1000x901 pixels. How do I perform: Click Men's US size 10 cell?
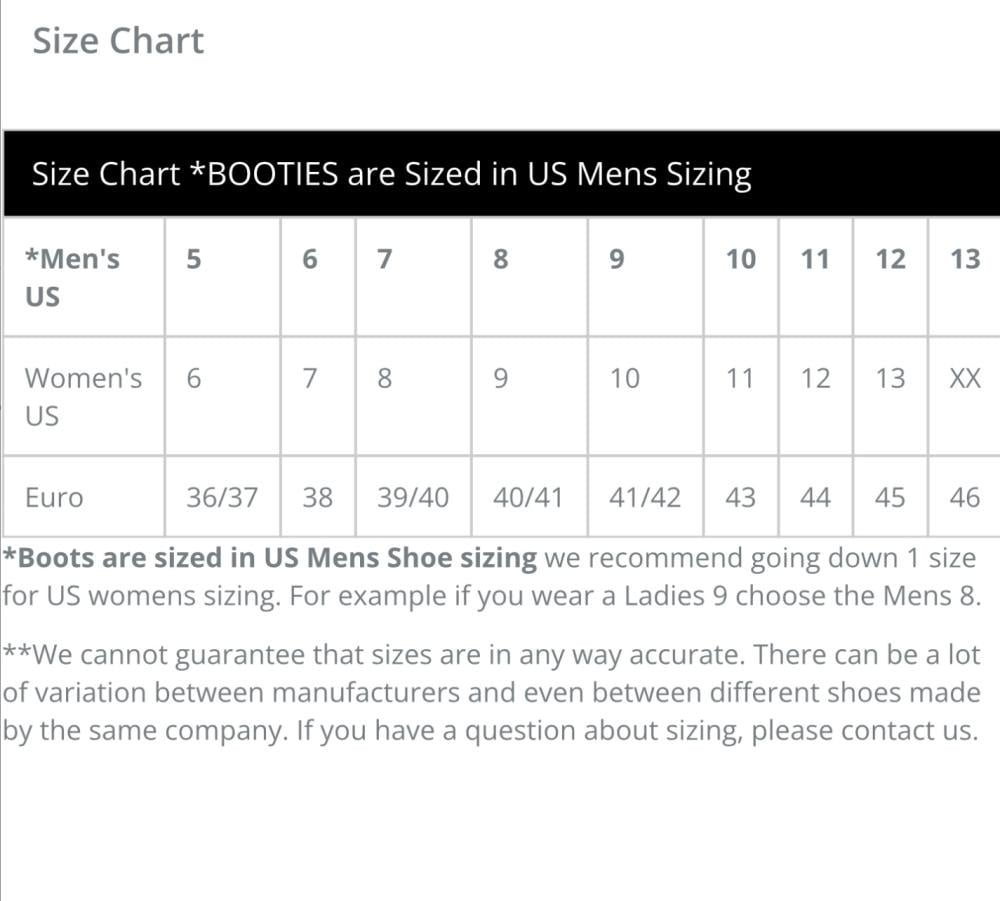click(741, 260)
